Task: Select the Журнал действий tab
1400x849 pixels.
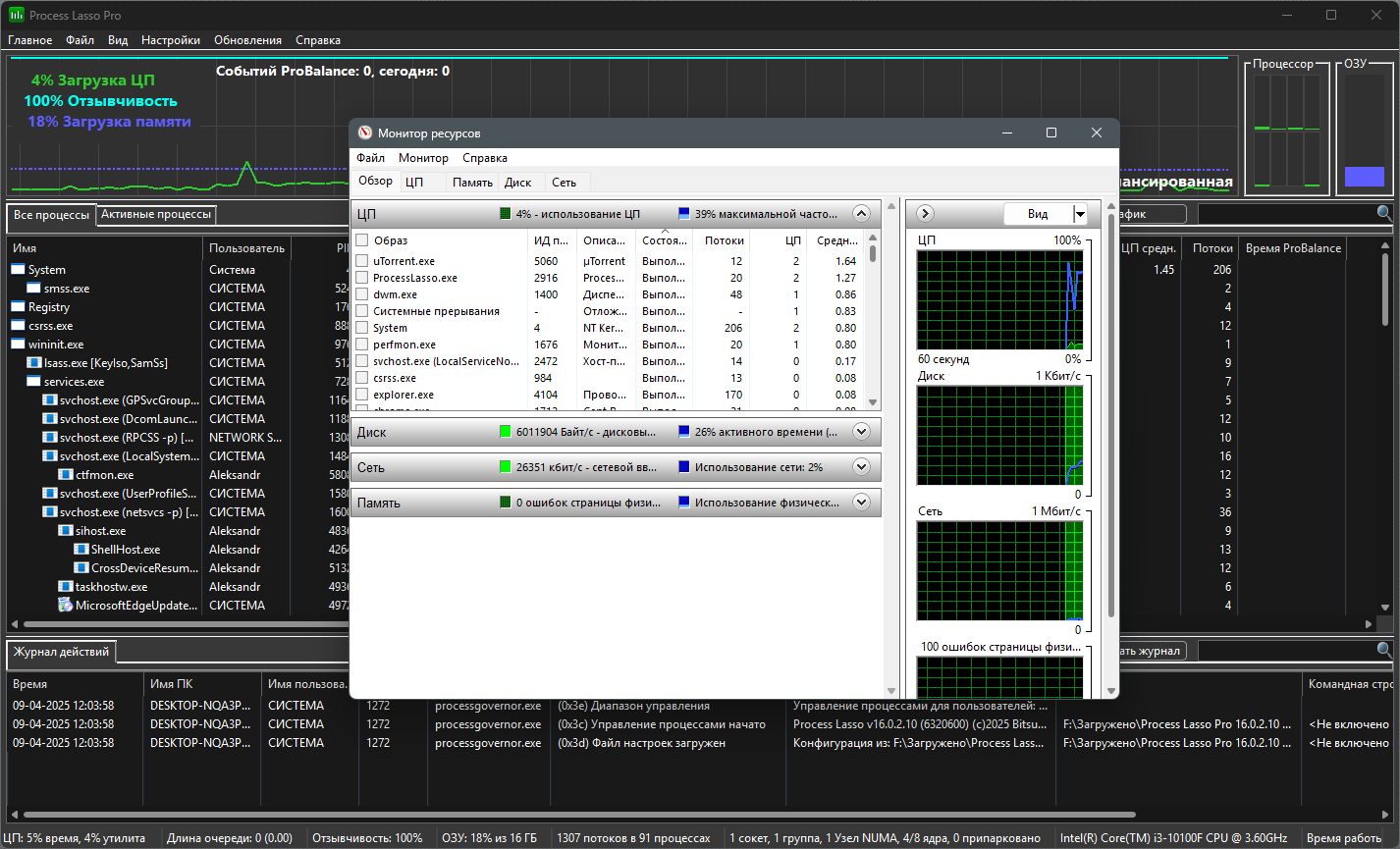Action: coord(61,651)
